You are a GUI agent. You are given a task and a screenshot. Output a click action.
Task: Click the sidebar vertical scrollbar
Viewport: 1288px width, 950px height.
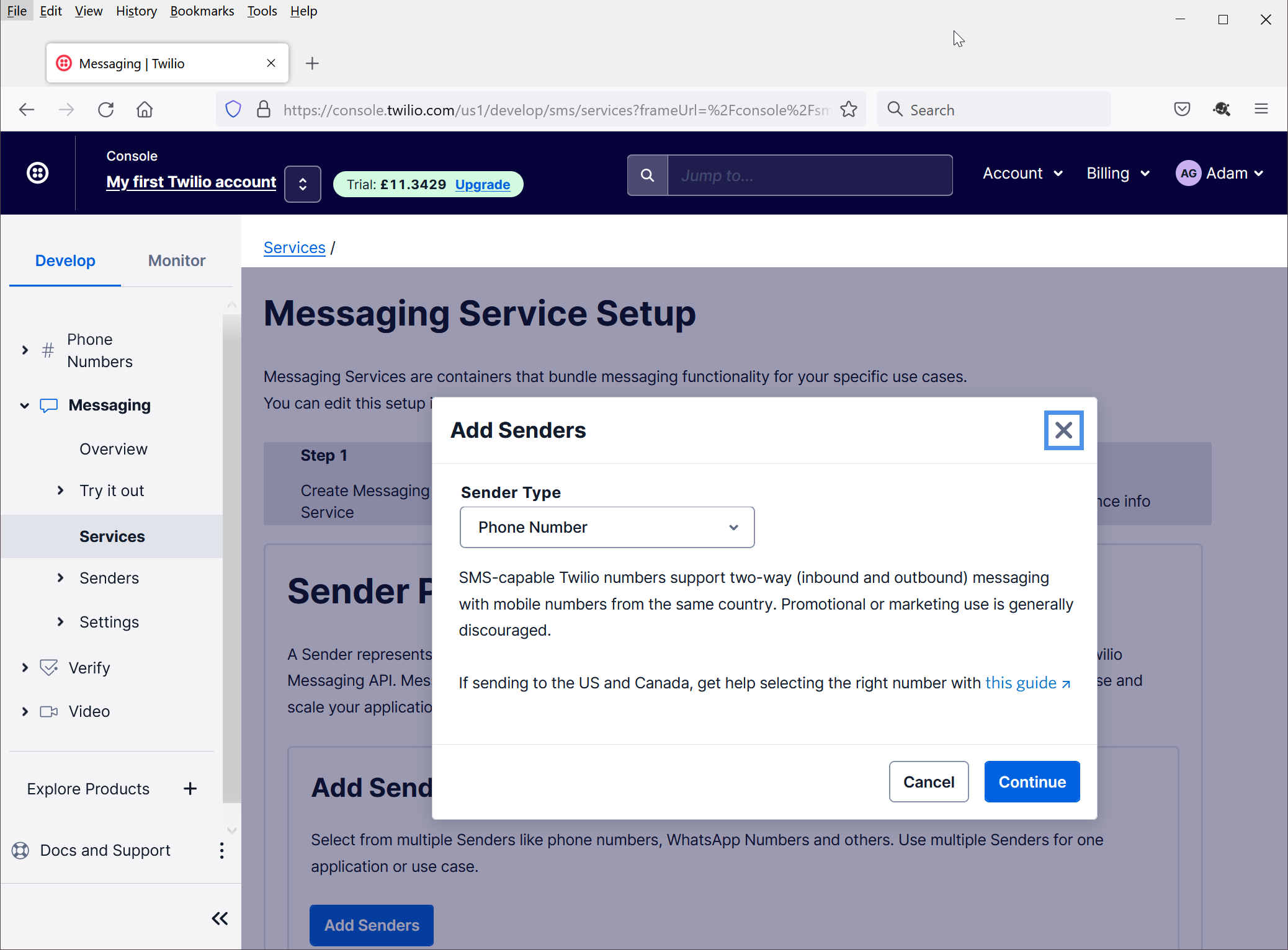point(231,558)
